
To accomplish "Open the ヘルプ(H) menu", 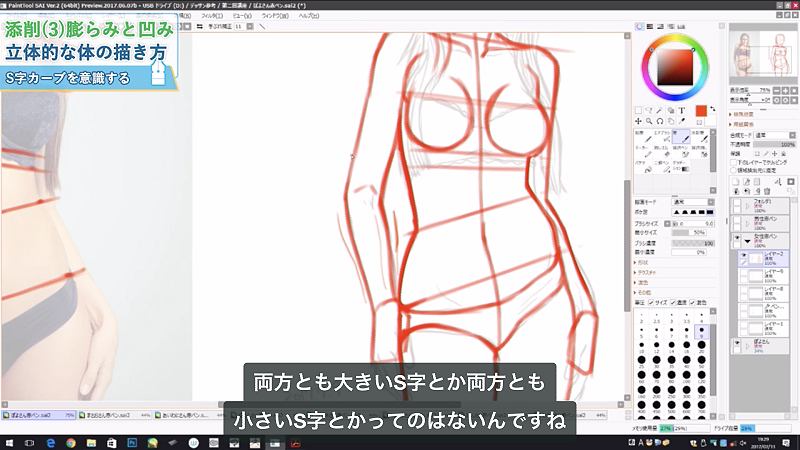I will (x=309, y=16).
